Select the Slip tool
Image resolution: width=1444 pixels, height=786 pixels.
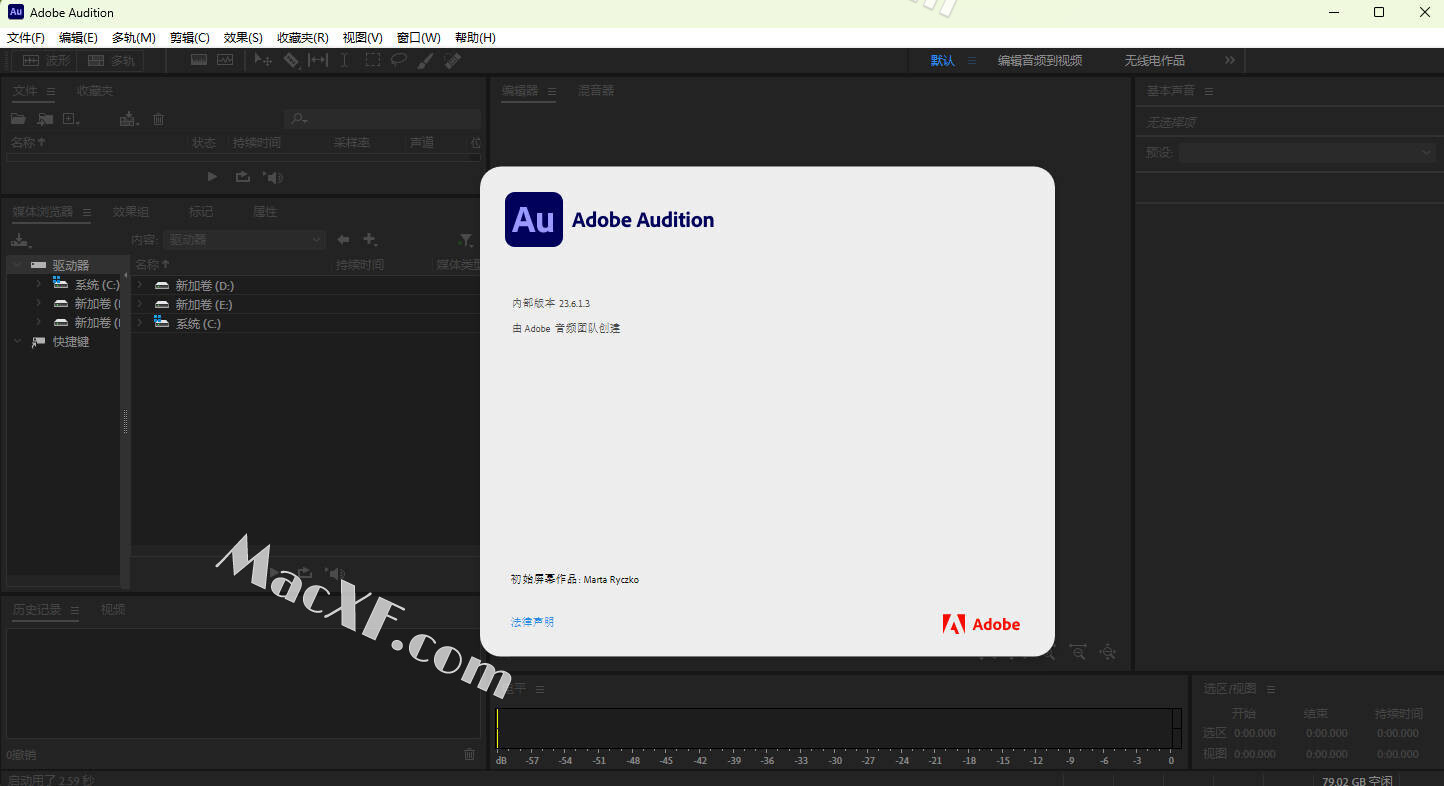point(318,60)
